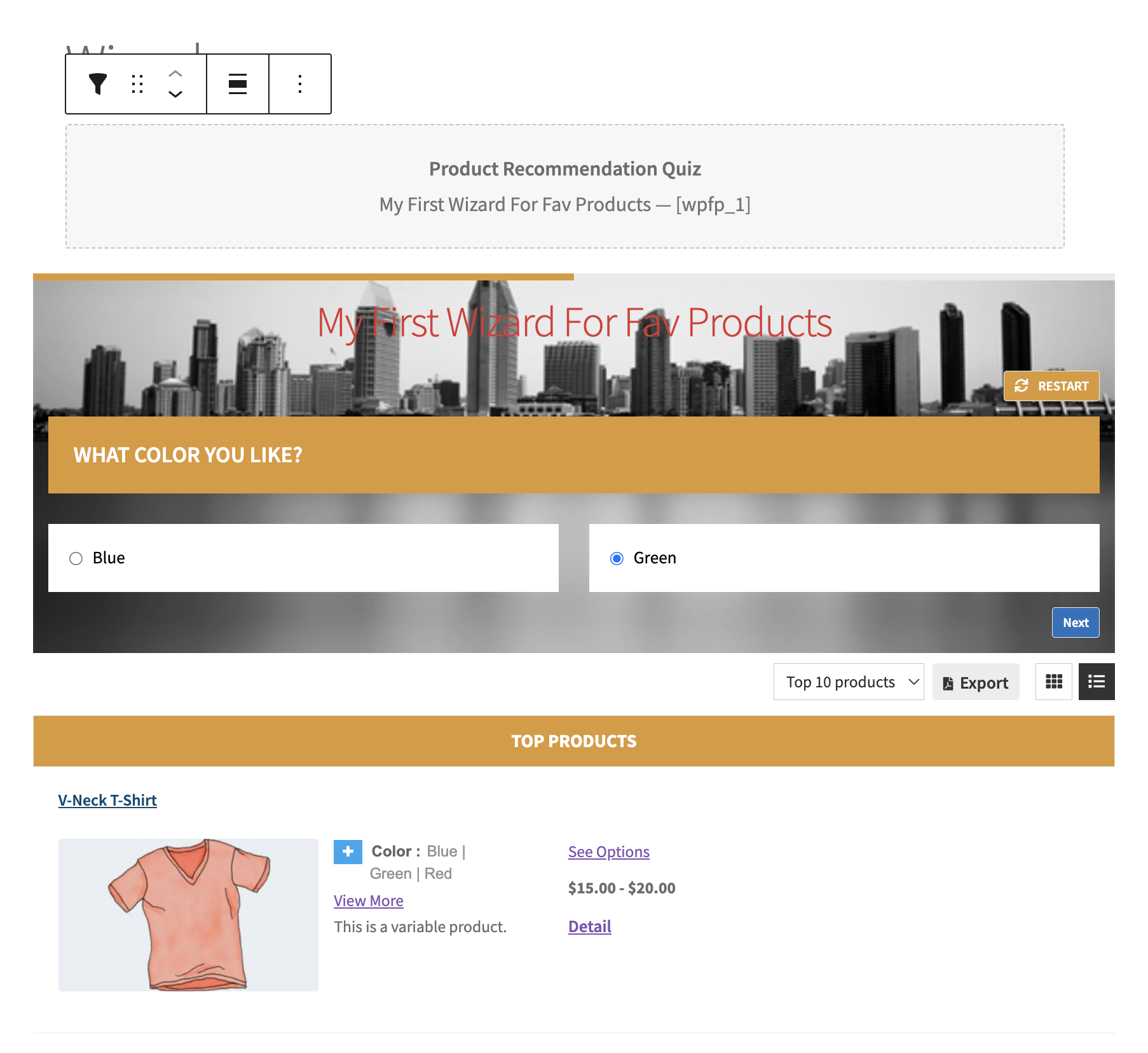This screenshot has height=1053, width=1148.
Task: Click the drag handle dots icon
Action: 137,84
